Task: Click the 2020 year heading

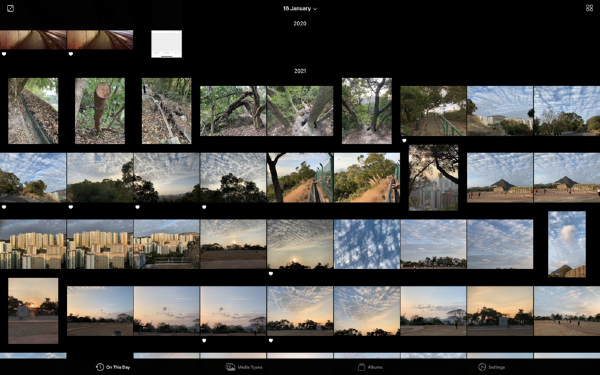Action: click(300, 23)
